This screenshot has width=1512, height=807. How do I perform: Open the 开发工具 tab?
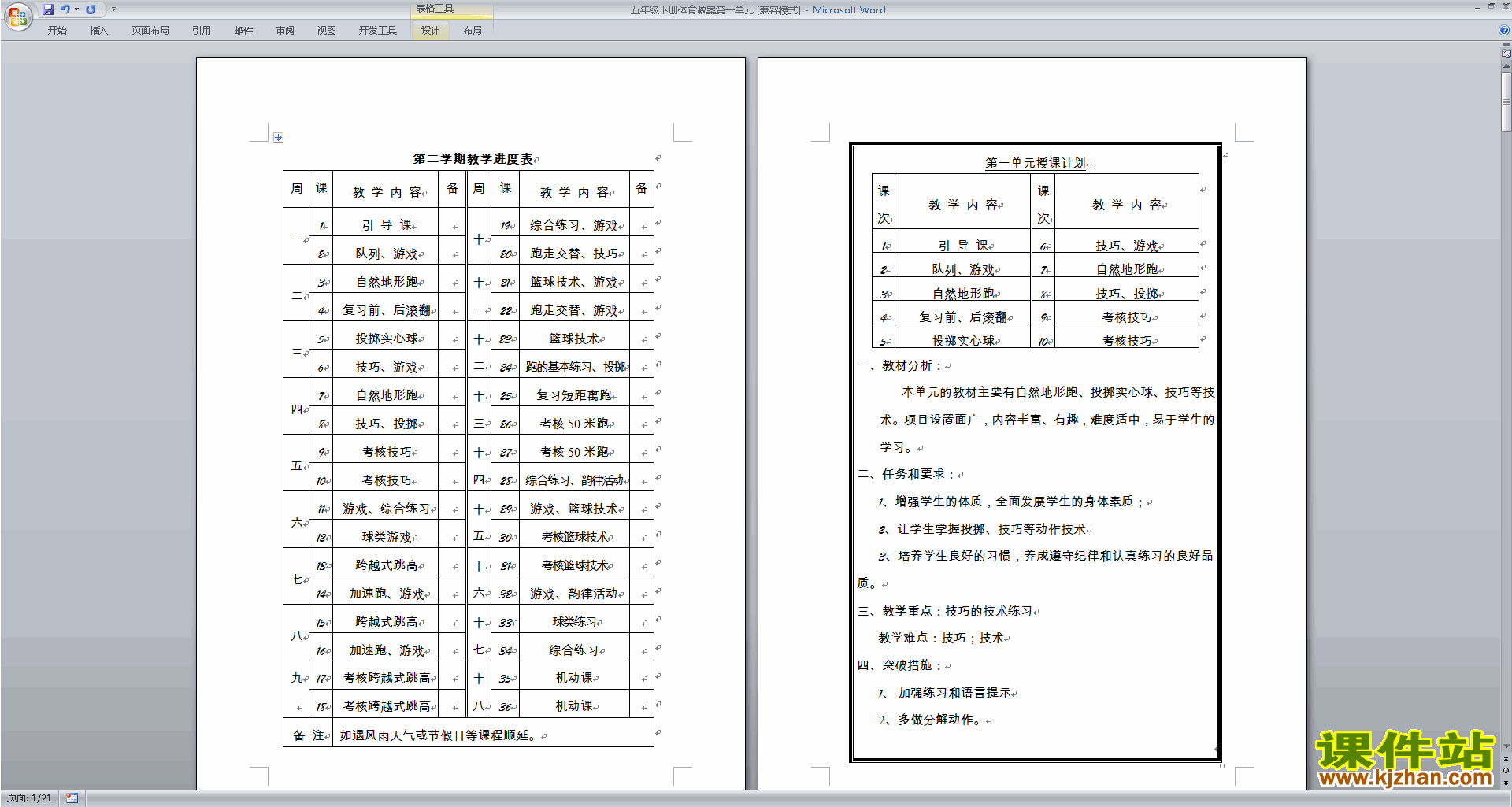(x=378, y=31)
